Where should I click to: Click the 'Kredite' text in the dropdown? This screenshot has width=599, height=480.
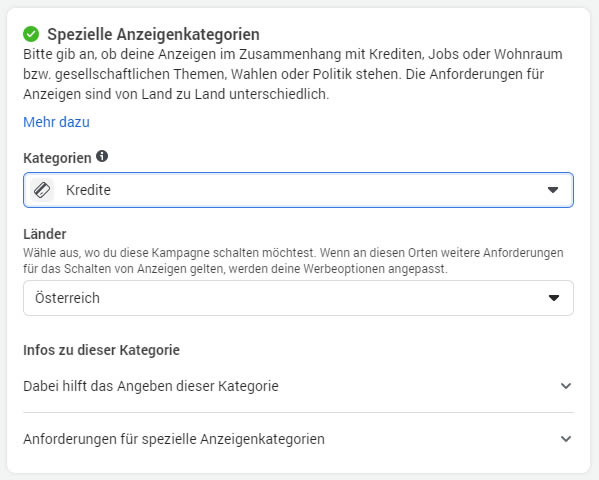coord(88,190)
